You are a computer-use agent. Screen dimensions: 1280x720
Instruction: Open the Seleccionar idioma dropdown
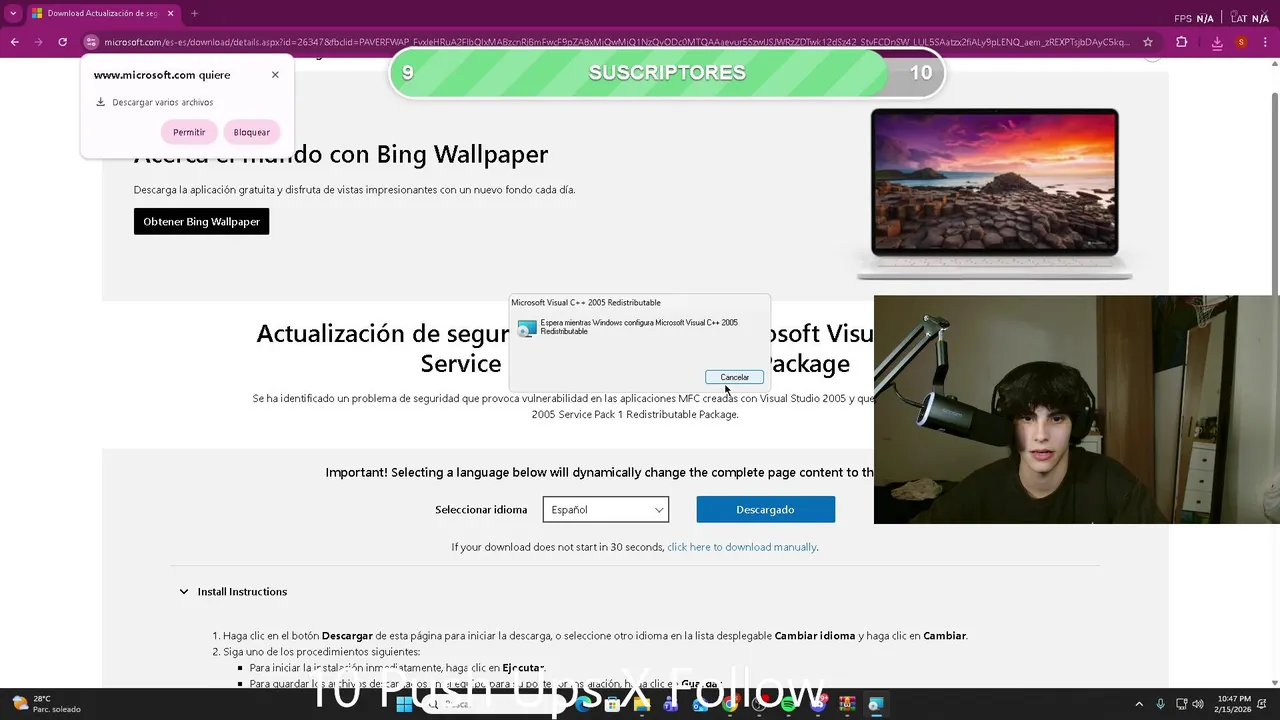606,509
